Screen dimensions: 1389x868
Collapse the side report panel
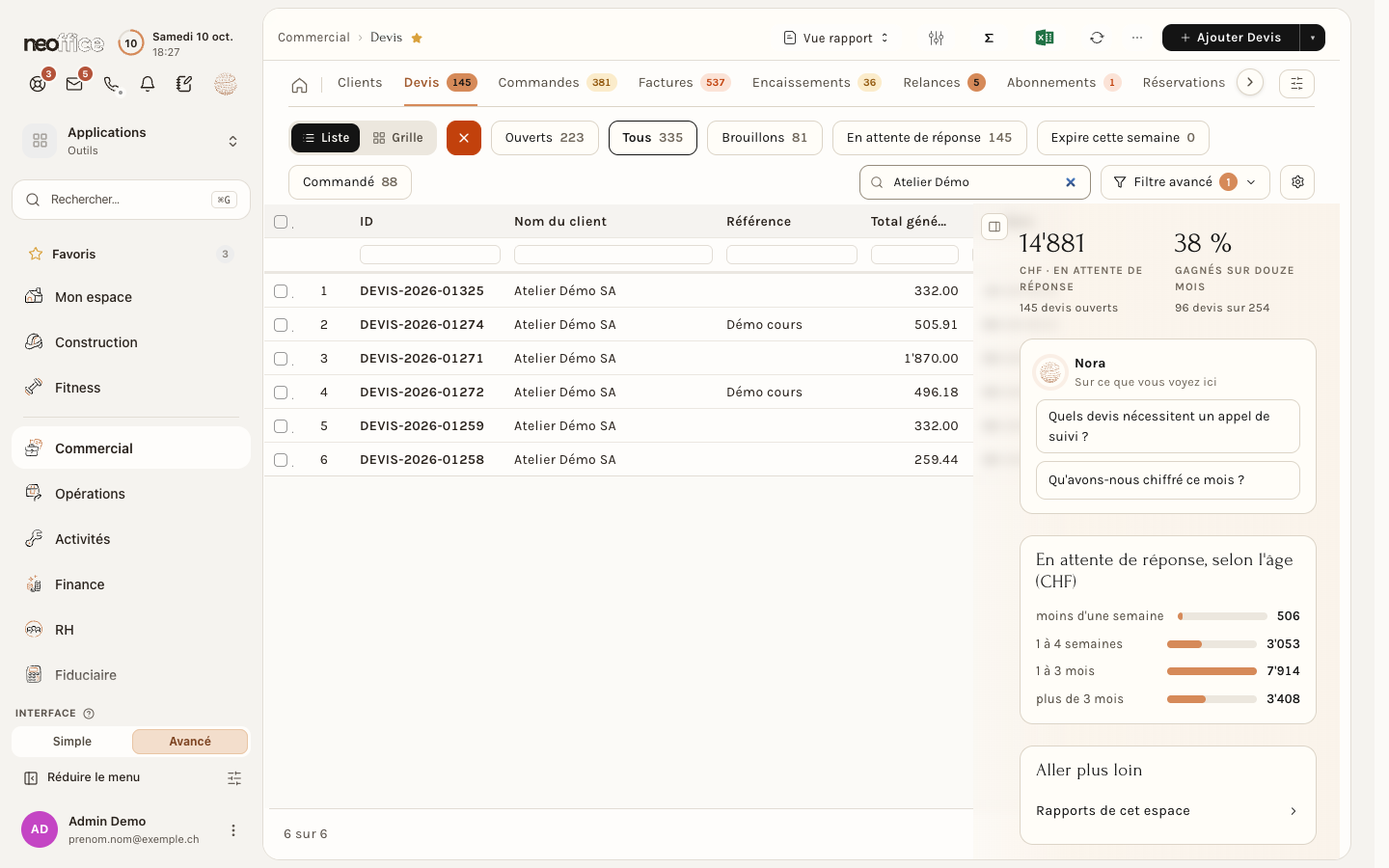[994, 227]
